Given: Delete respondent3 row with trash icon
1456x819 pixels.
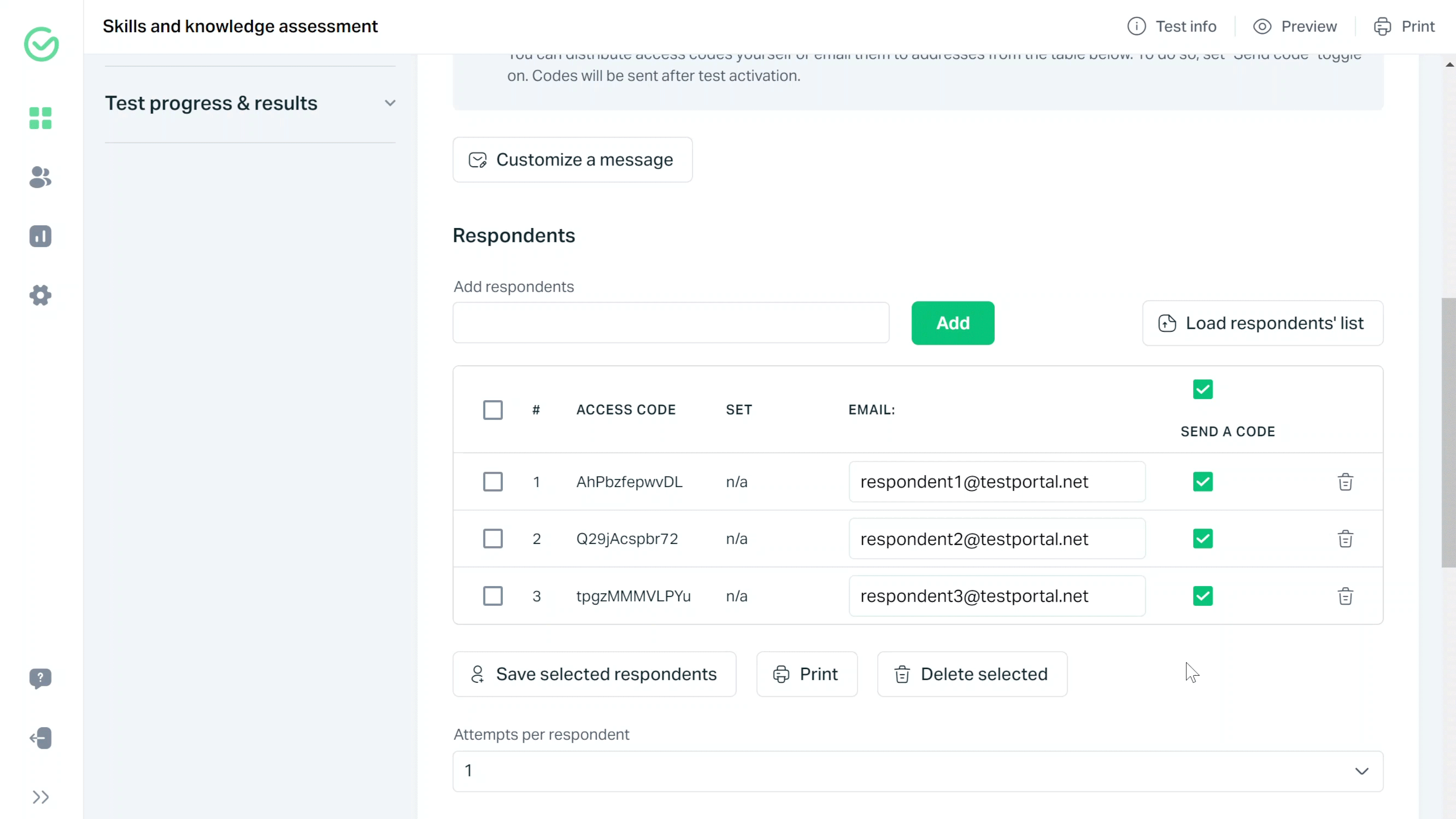Looking at the screenshot, I should pos(1345,596).
